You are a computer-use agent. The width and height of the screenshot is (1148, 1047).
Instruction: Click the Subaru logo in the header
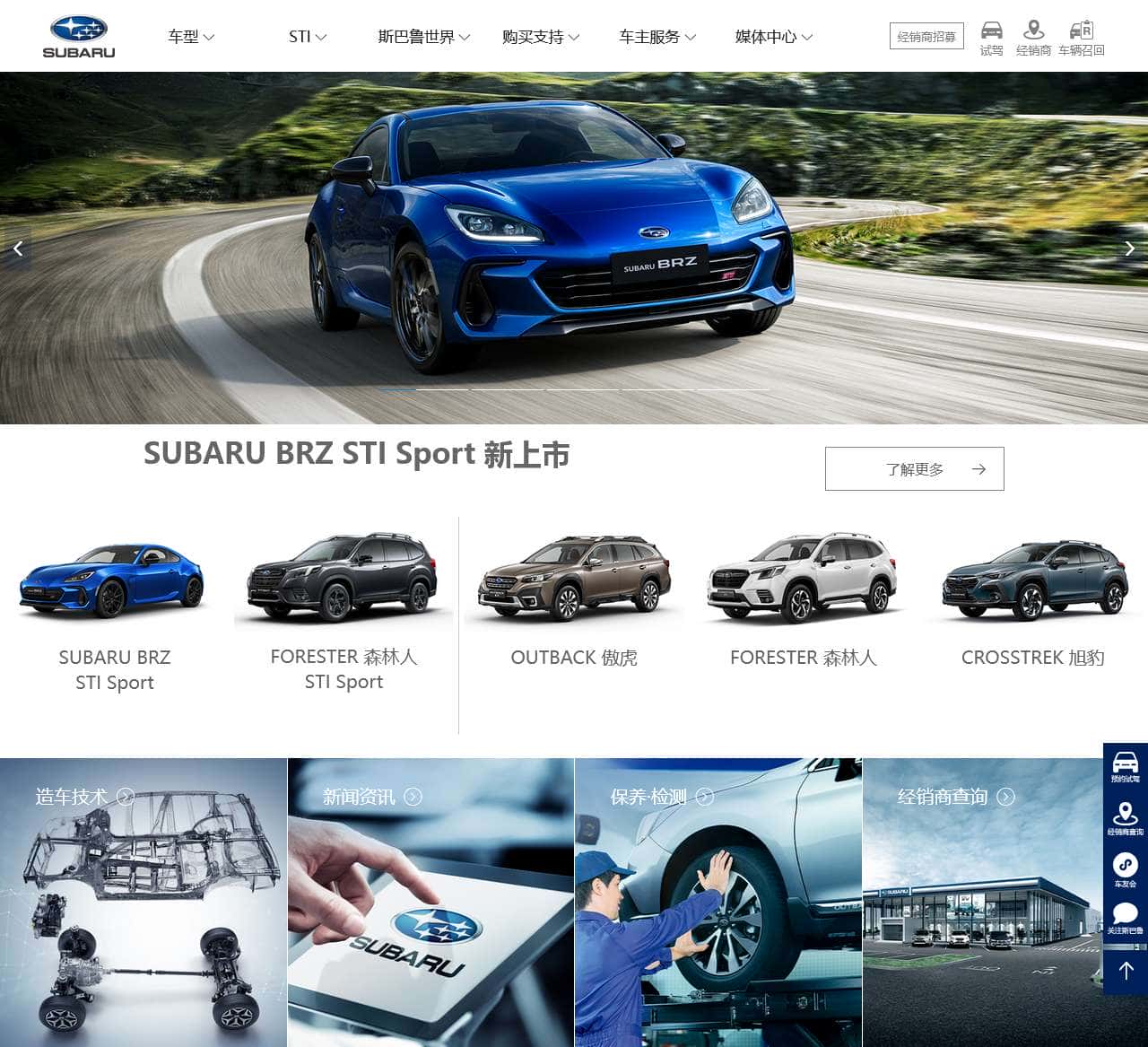(79, 37)
